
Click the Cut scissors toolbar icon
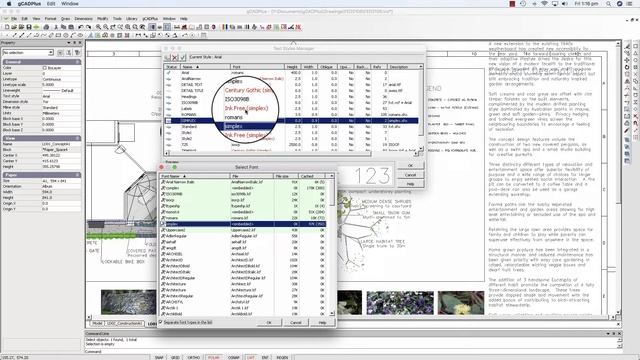(x=56, y=27)
